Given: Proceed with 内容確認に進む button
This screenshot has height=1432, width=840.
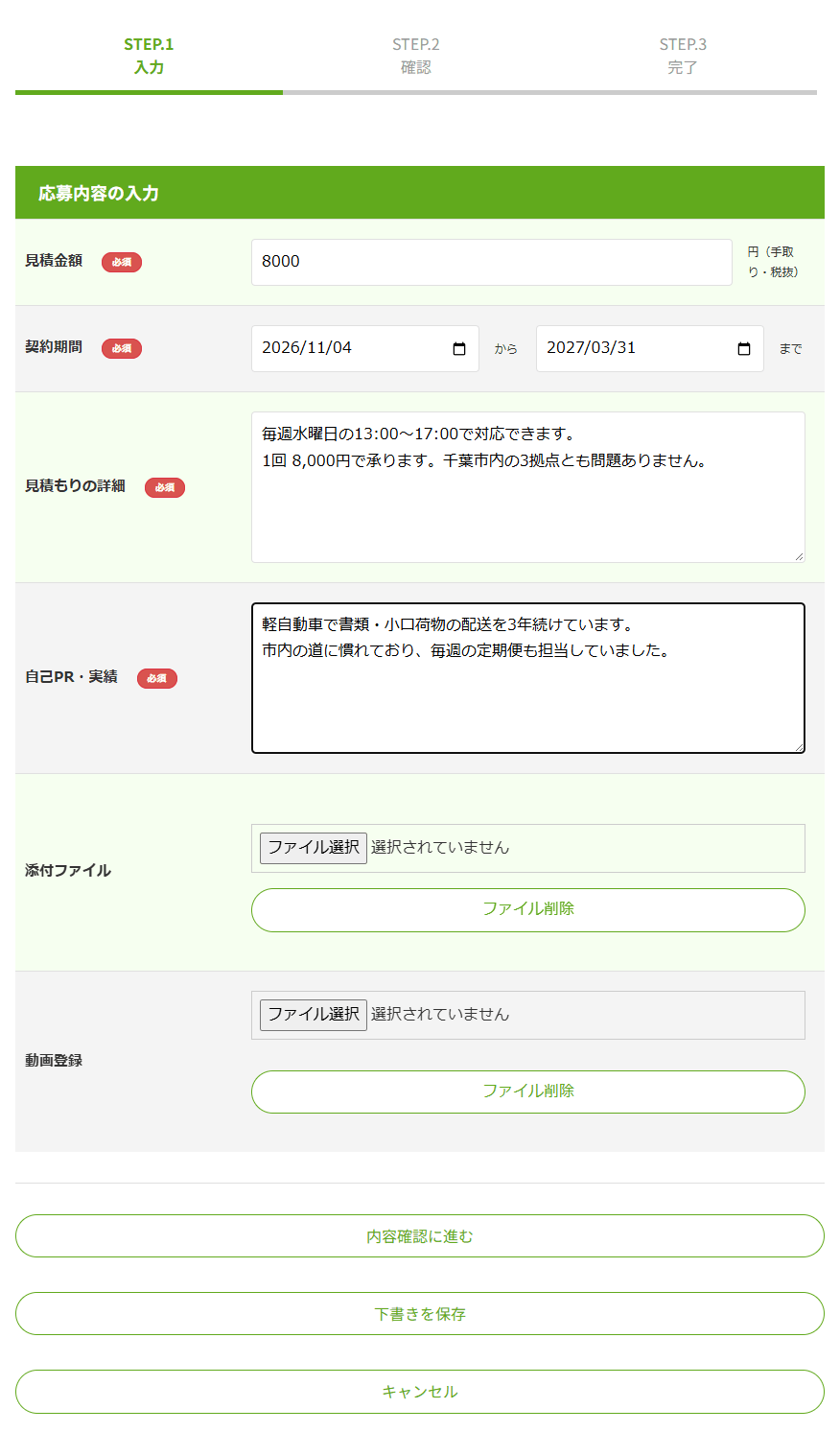Looking at the screenshot, I should pos(420,1236).
